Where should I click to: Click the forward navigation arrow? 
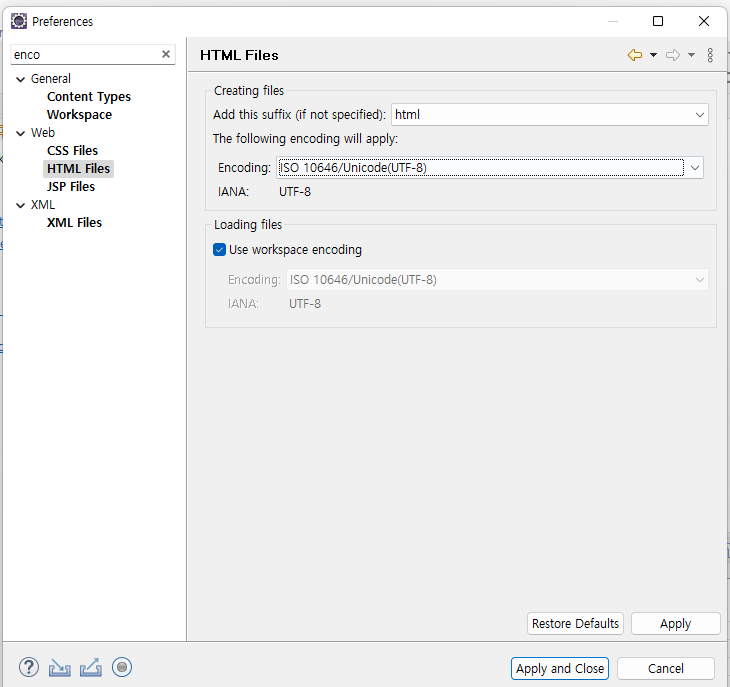[x=673, y=55]
